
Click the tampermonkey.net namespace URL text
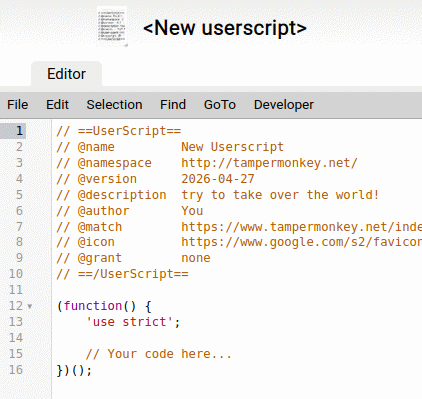(269, 163)
